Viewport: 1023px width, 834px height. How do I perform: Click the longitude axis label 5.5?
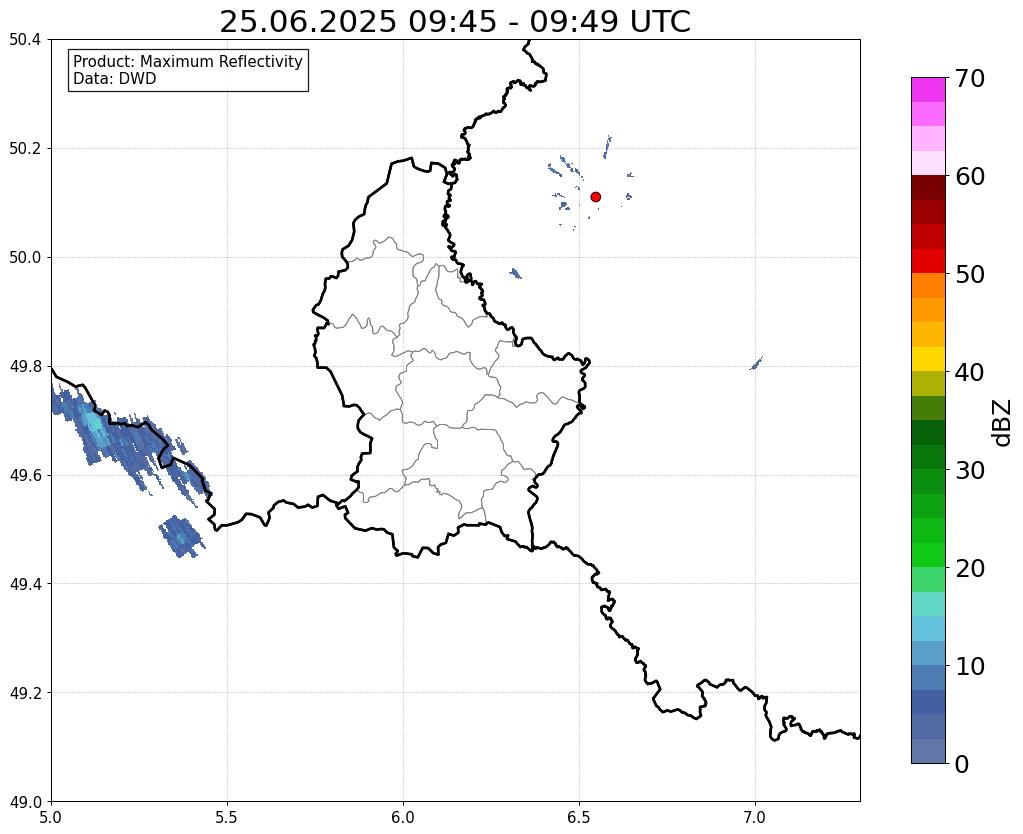click(x=227, y=818)
